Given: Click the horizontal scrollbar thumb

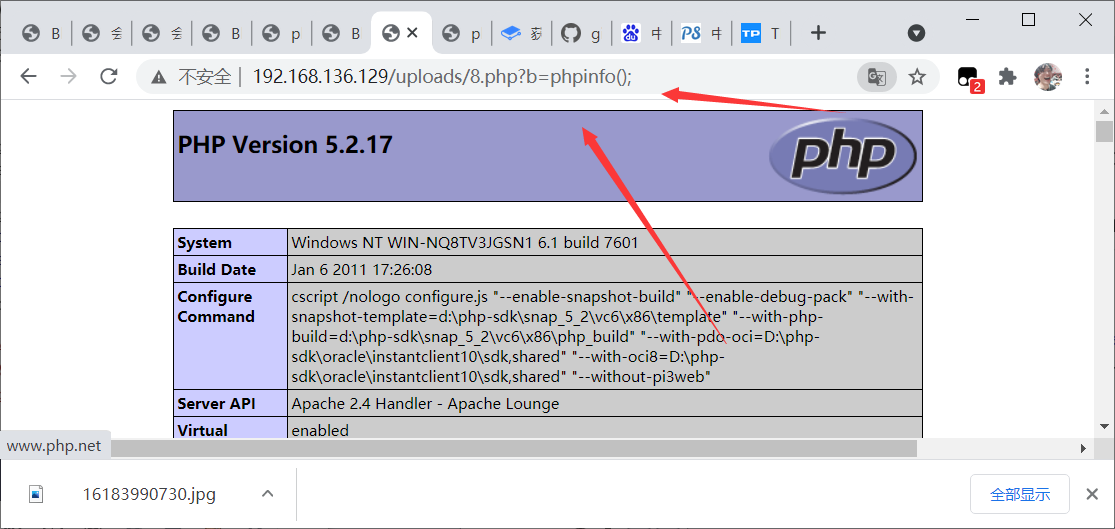Looking at the screenshot, I should (512, 448).
